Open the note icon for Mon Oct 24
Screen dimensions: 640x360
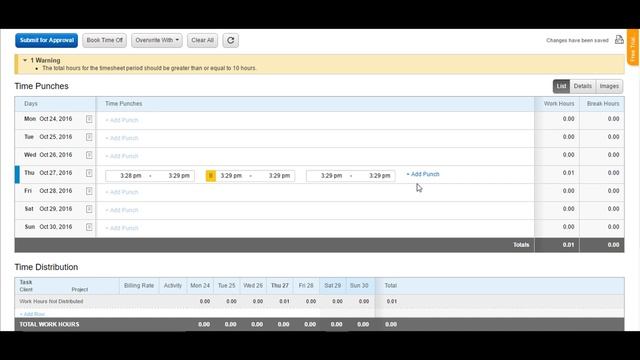pyautogui.click(x=89, y=119)
